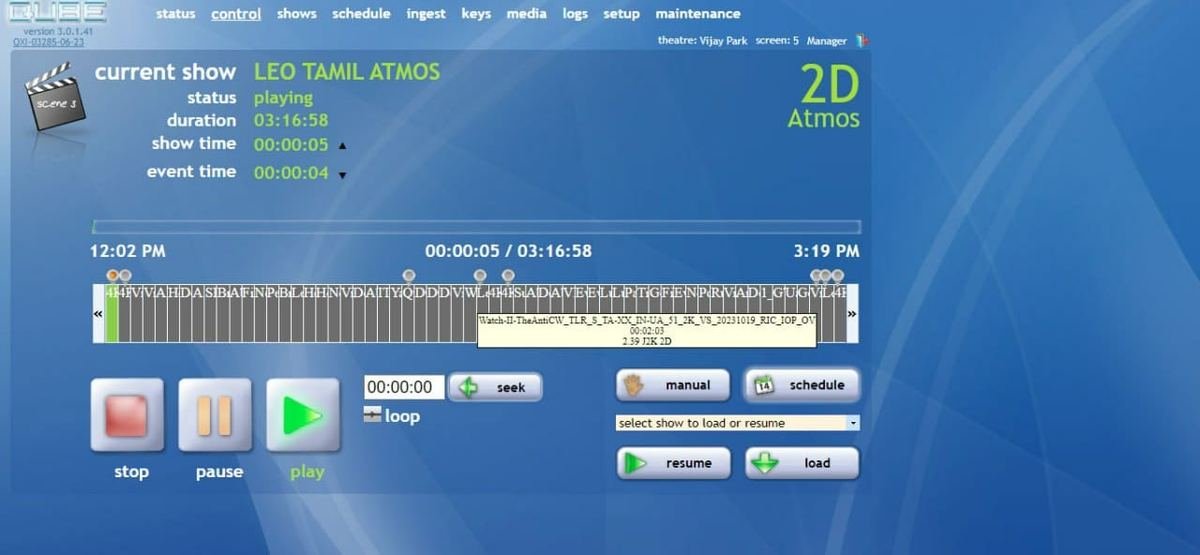Click the resume button
The width and height of the screenshot is (1200, 555).
coord(674,463)
